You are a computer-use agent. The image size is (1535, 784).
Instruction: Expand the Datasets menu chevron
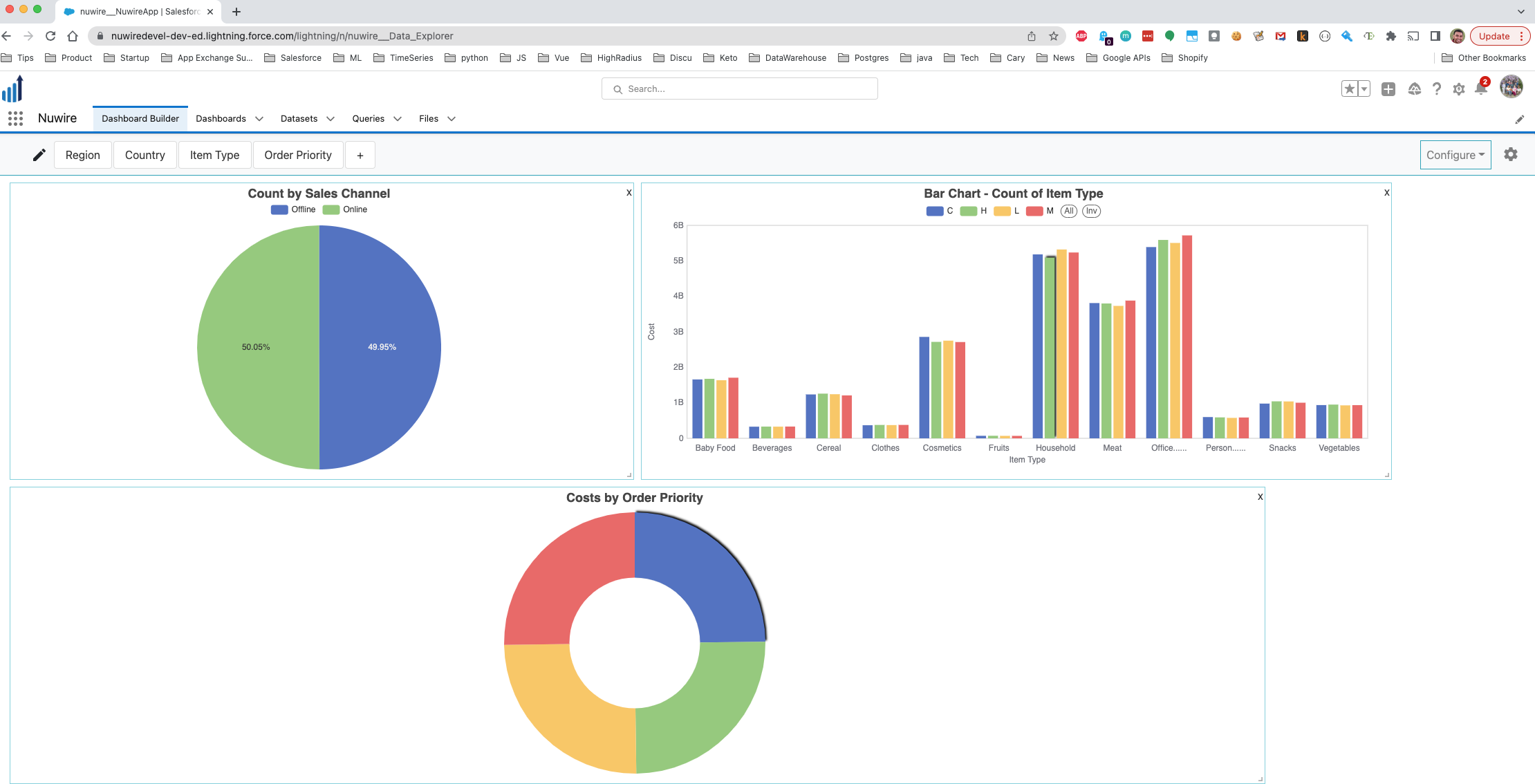point(331,119)
